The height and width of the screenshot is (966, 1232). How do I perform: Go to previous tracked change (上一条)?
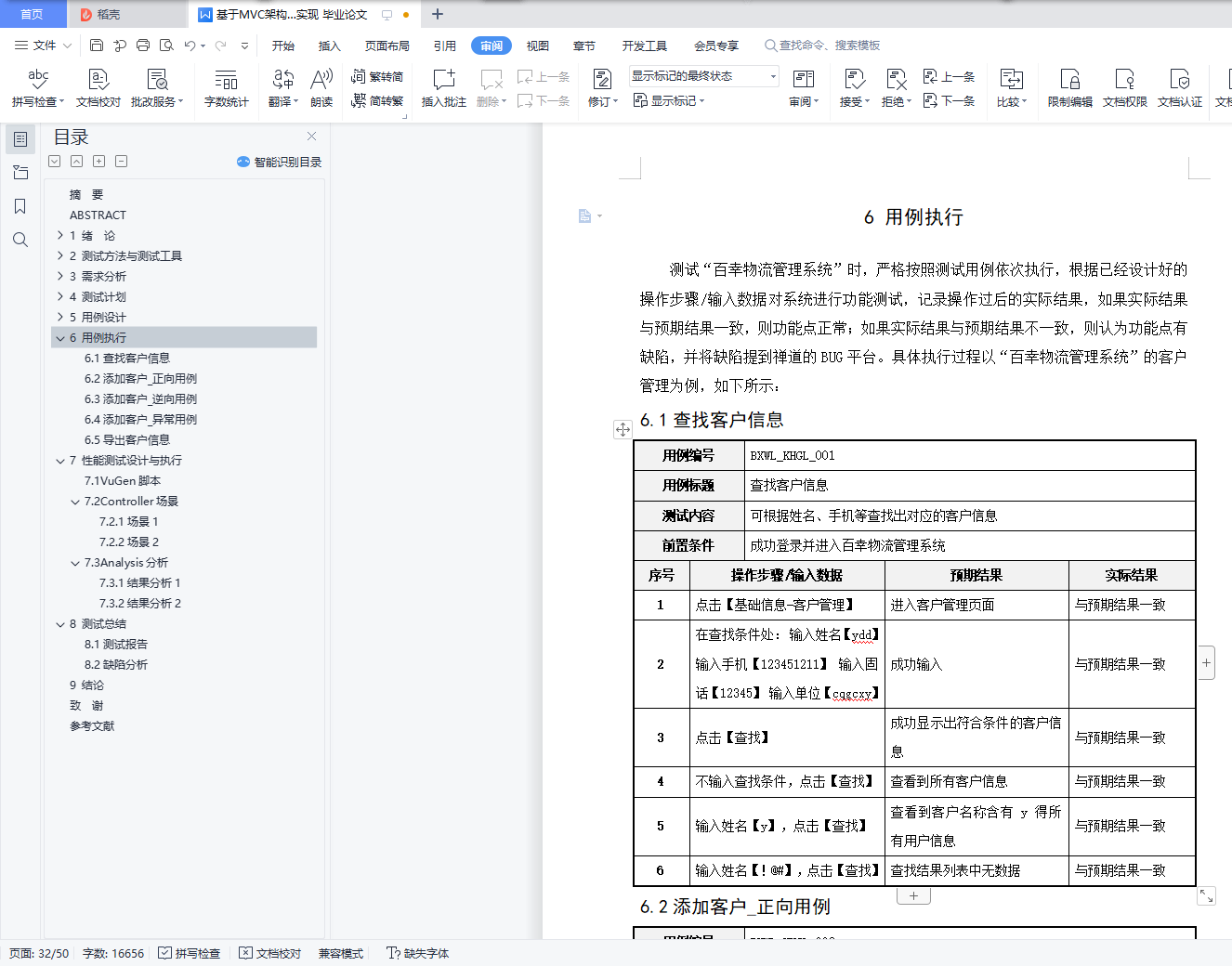click(950, 77)
